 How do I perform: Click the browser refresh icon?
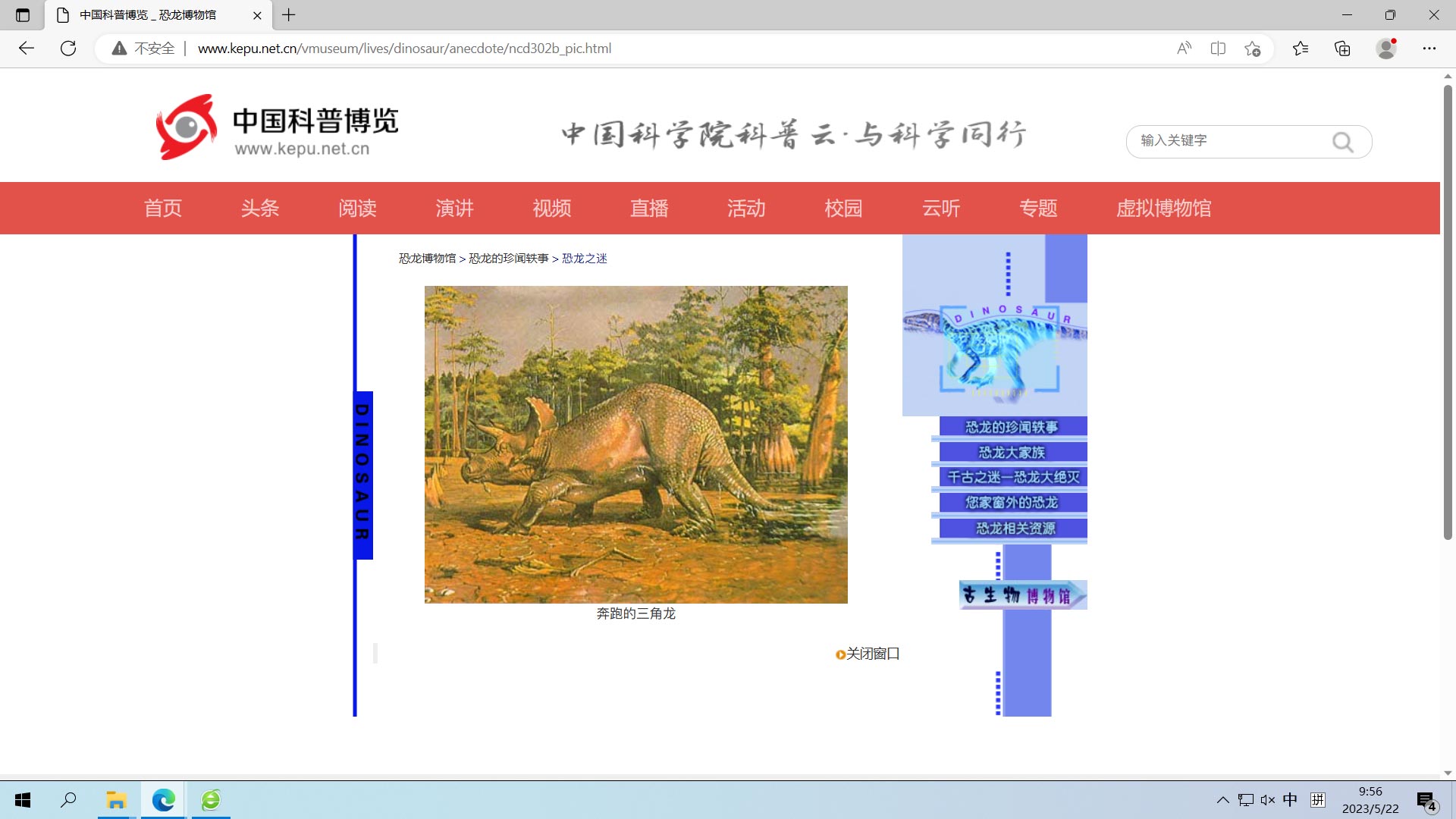68,49
